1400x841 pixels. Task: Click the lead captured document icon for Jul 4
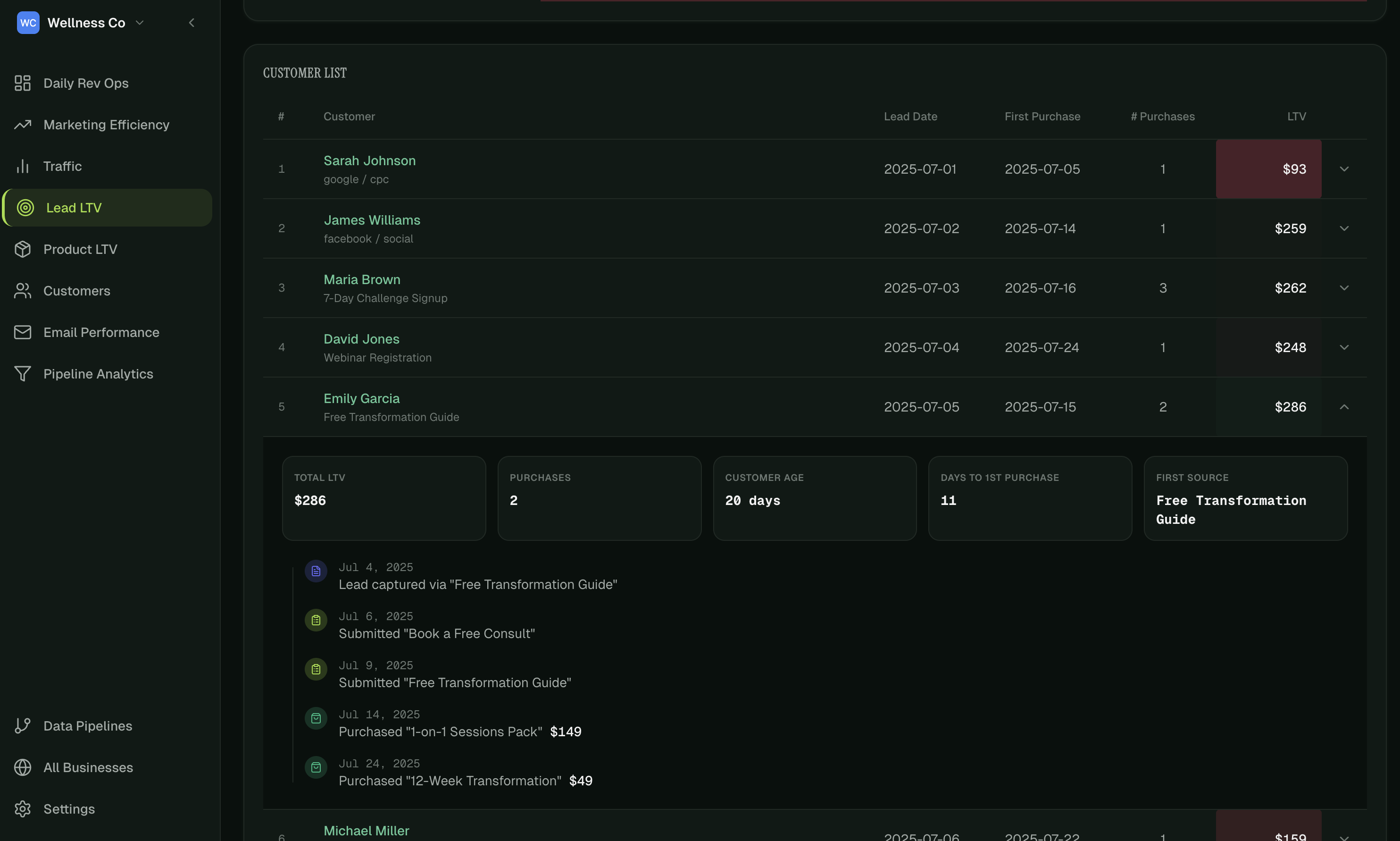click(x=316, y=571)
